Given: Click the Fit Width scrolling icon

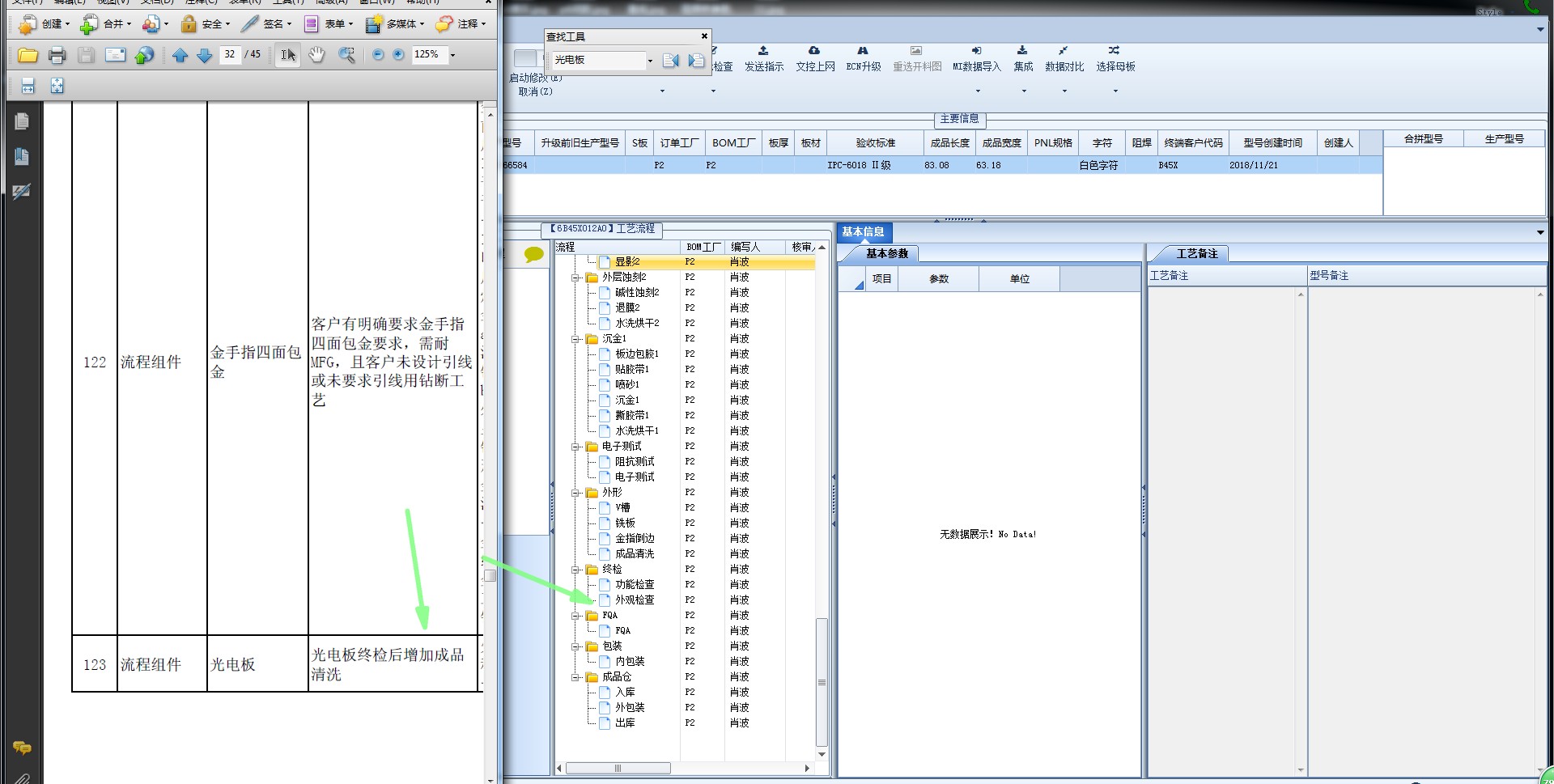Looking at the screenshot, I should [x=28, y=86].
